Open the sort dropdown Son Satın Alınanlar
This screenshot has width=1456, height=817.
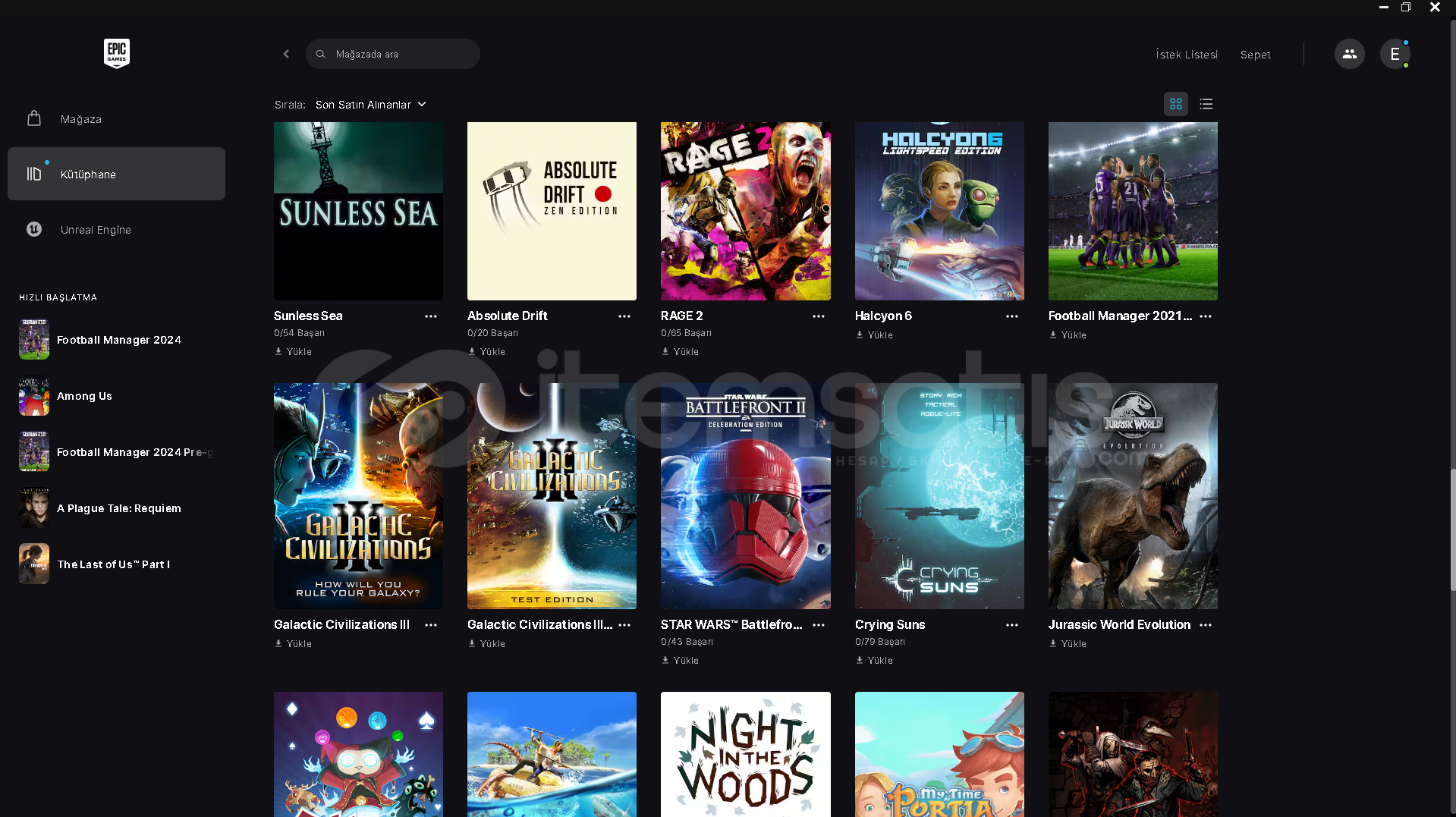coord(370,105)
